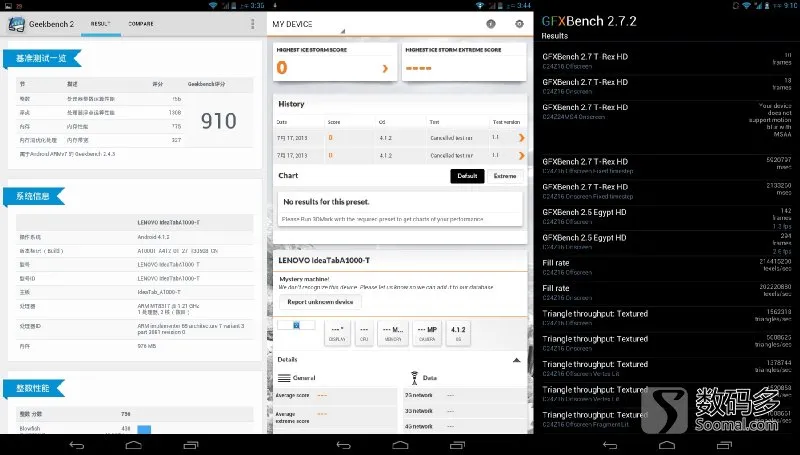Open first History row chevron
Image resolution: width=800 pixels, height=455 pixels.
tap(521, 138)
